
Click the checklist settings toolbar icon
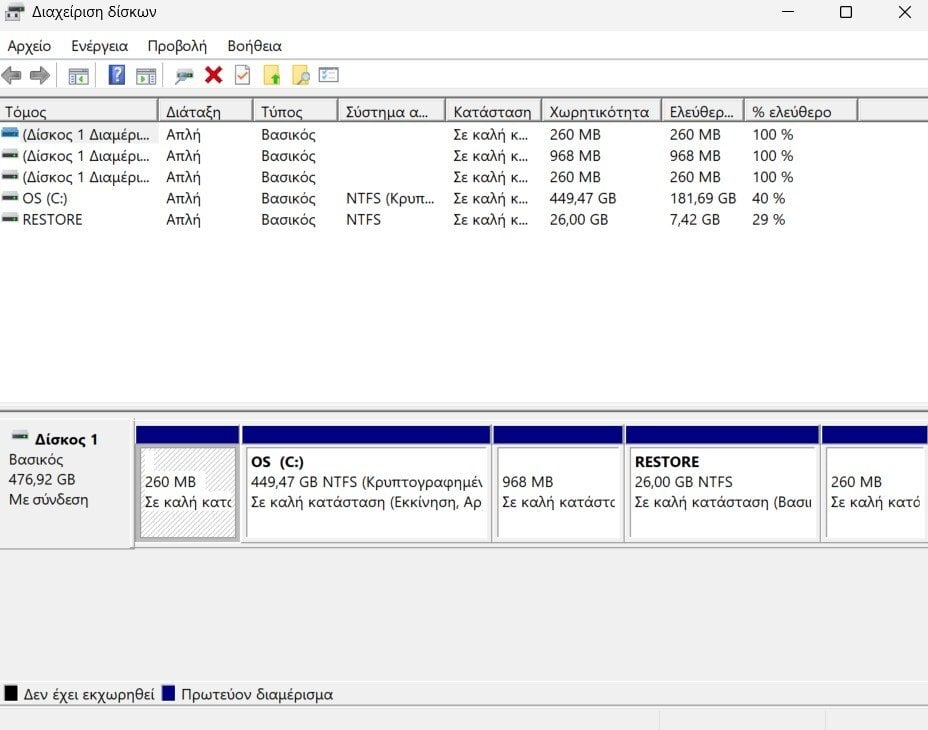pos(328,75)
